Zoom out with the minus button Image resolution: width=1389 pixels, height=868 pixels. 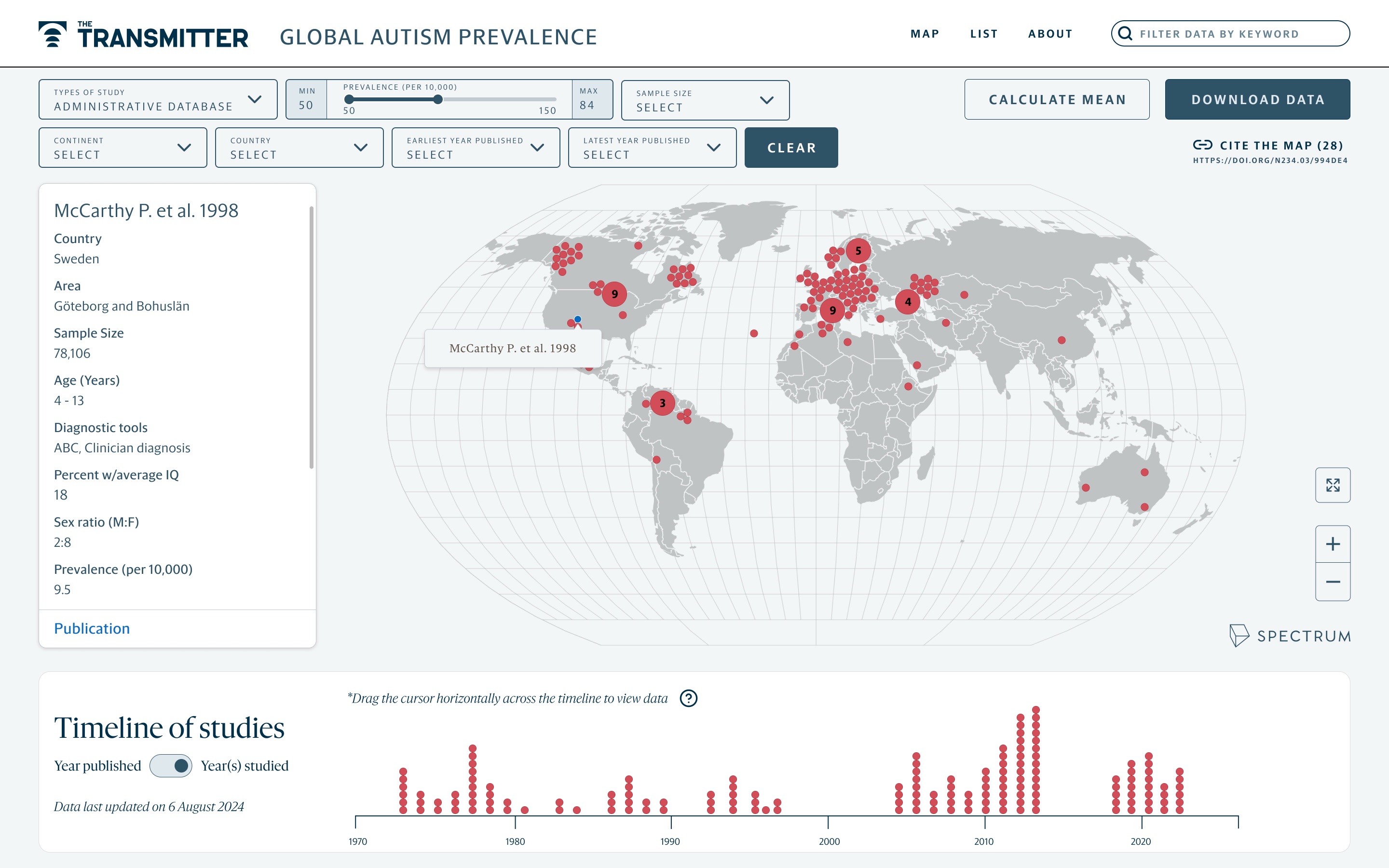point(1332,582)
